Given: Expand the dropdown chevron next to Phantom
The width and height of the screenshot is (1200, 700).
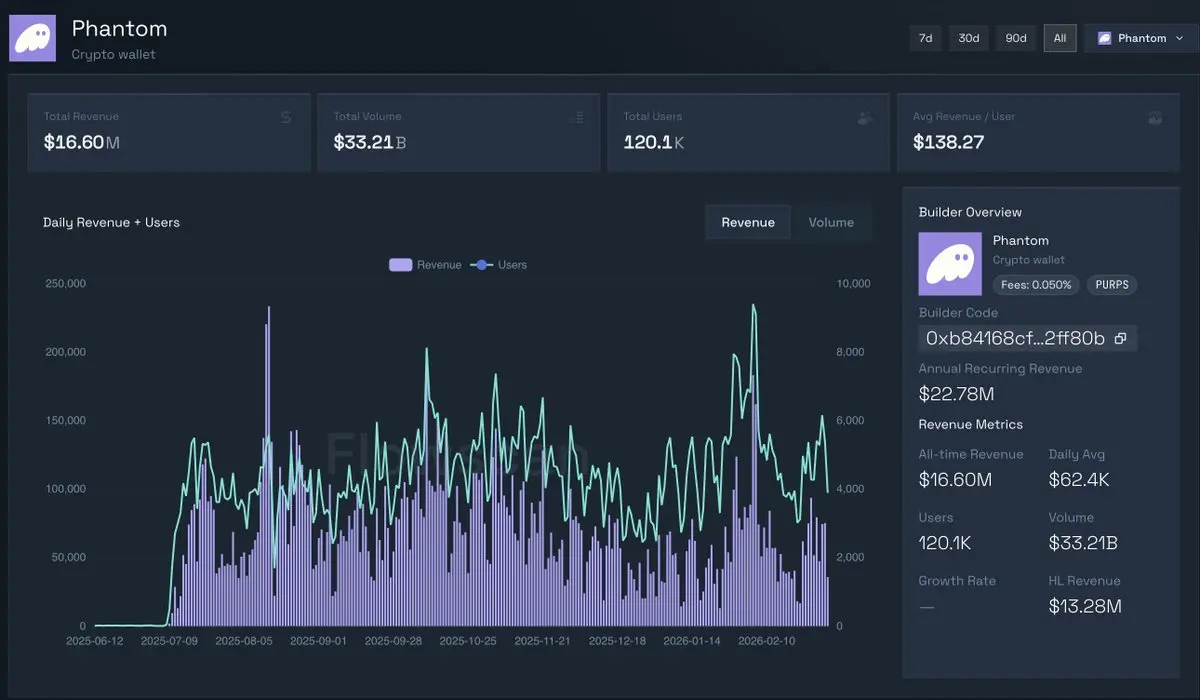Looking at the screenshot, I should pyautogui.click(x=1180, y=38).
